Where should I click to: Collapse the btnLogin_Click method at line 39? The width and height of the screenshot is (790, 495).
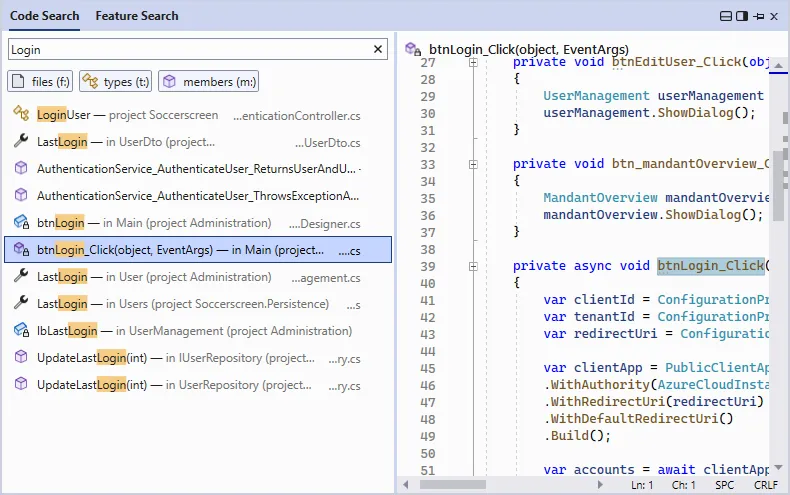(473, 266)
